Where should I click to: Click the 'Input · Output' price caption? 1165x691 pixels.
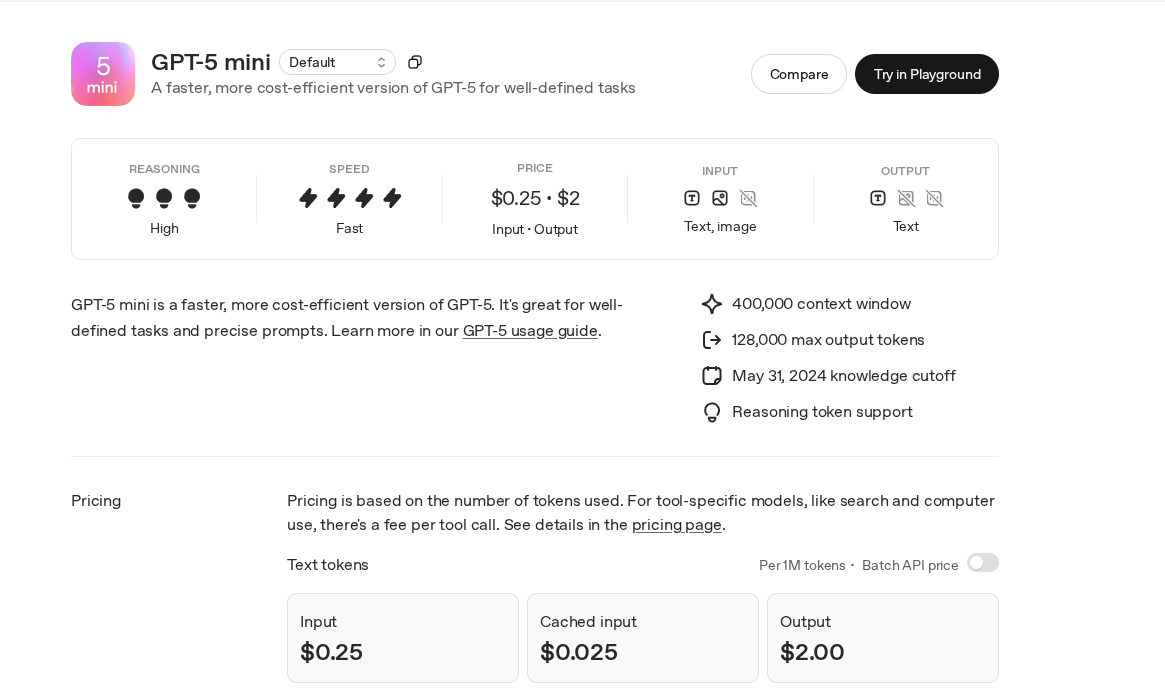tap(535, 230)
